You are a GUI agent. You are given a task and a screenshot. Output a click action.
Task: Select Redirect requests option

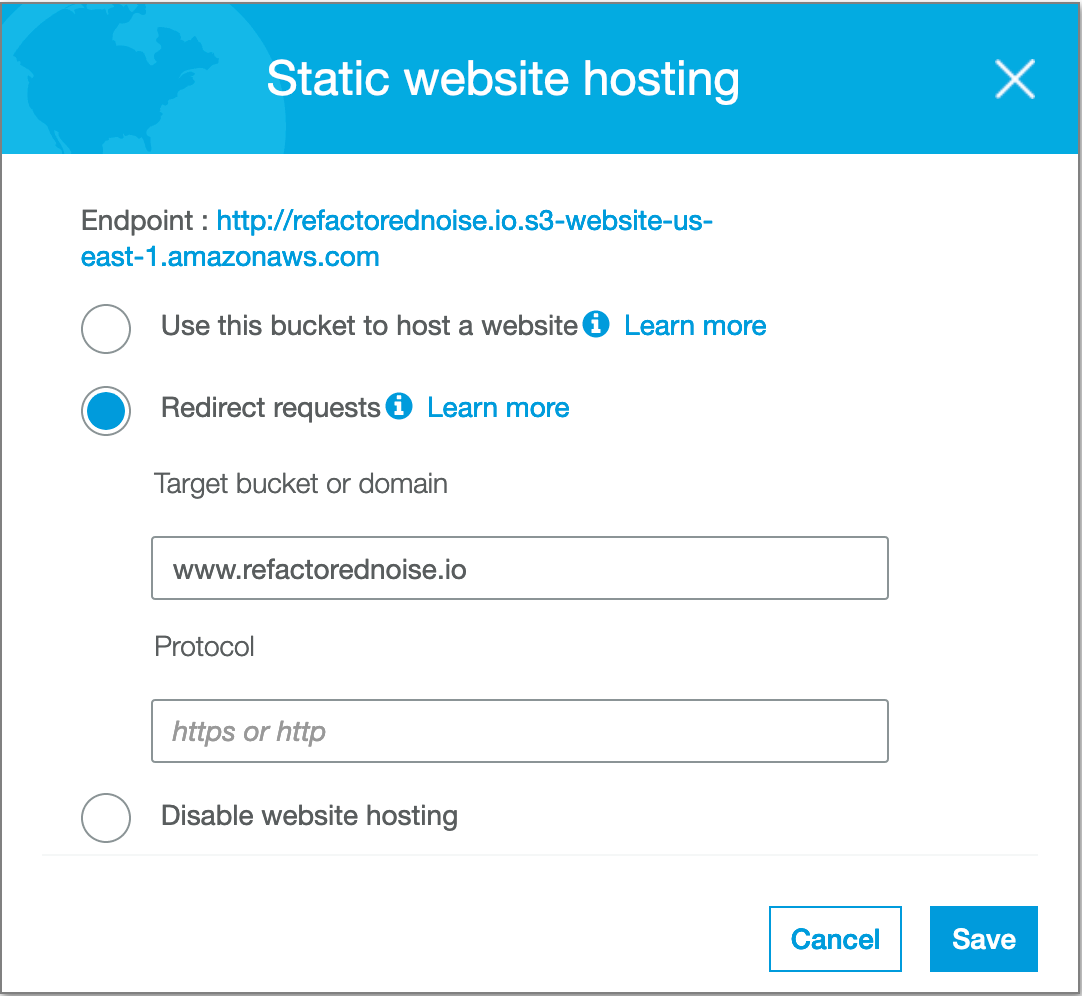pos(105,411)
